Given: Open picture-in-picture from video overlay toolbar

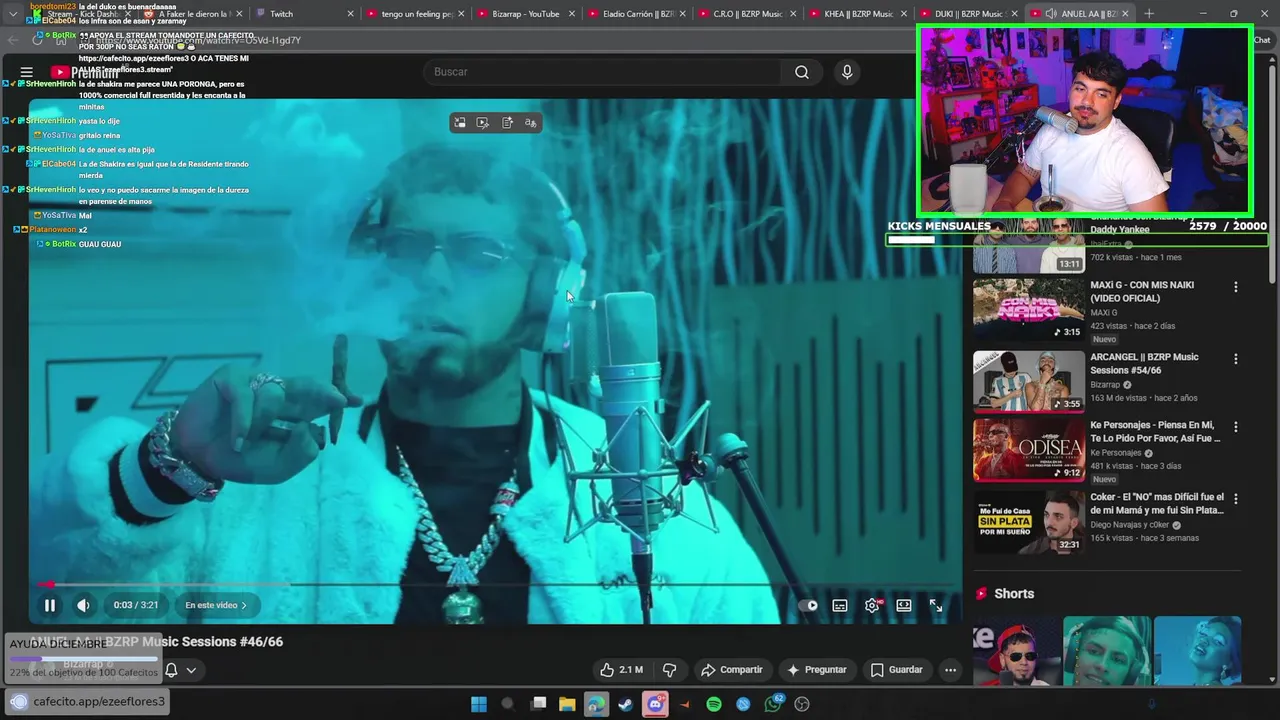Looking at the screenshot, I should tap(460, 123).
